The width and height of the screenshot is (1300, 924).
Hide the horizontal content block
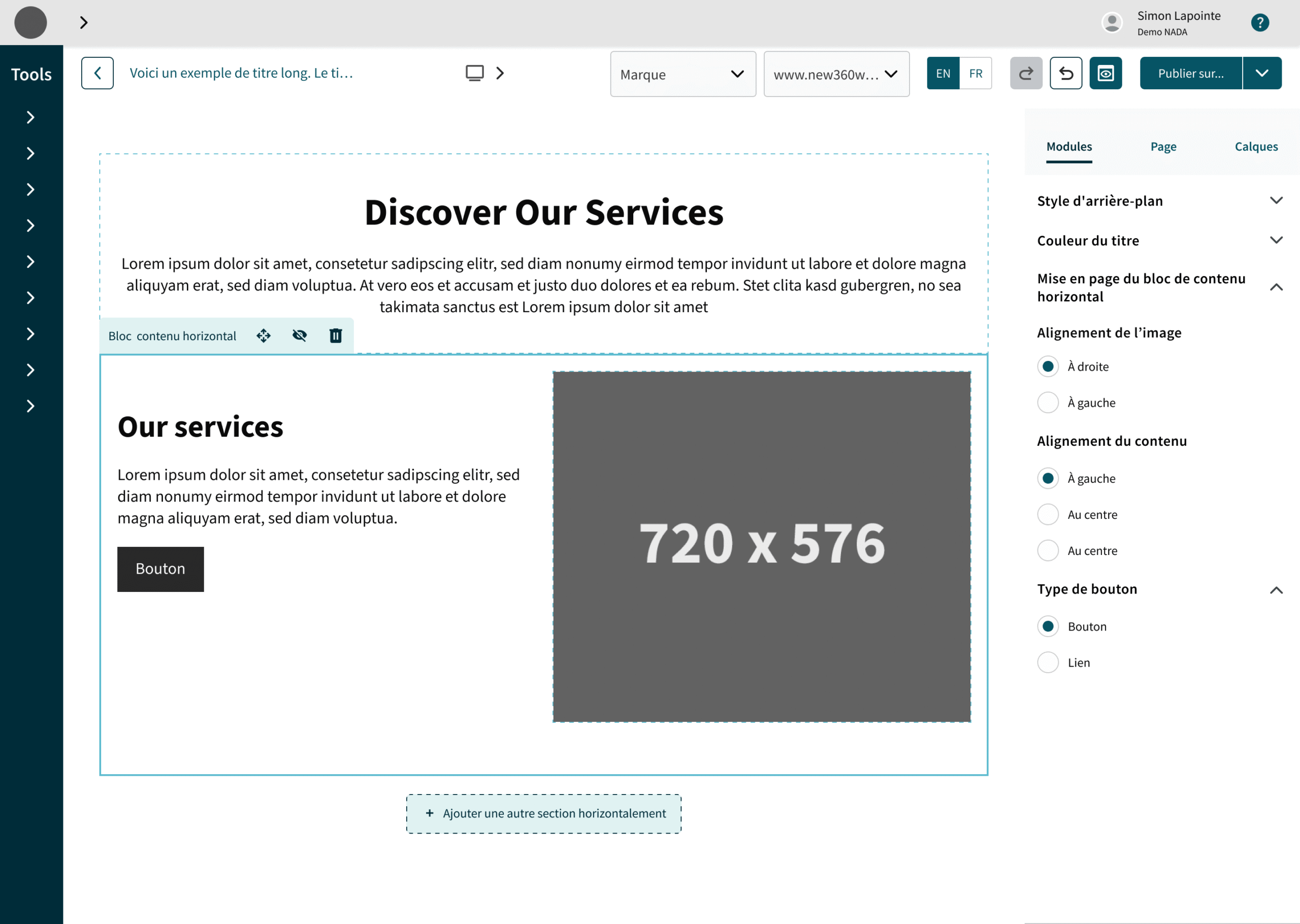(299, 336)
